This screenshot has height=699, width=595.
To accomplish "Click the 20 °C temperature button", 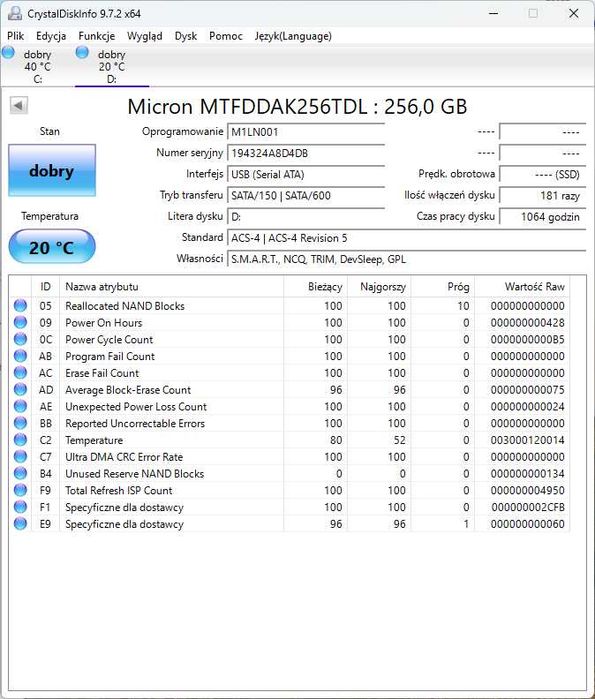I will tap(52, 247).
